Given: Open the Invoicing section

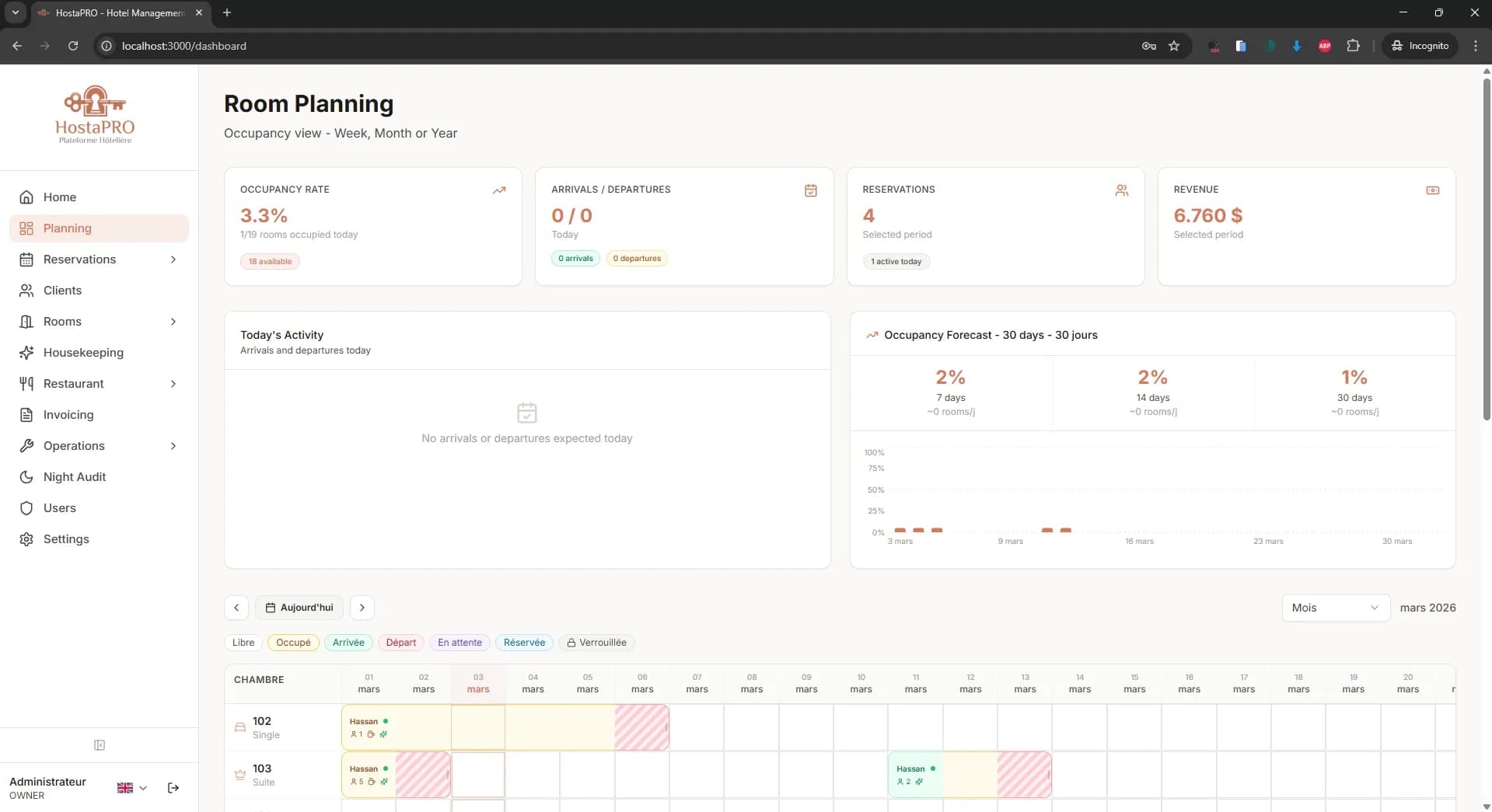Looking at the screenshot, I should 68,414.
